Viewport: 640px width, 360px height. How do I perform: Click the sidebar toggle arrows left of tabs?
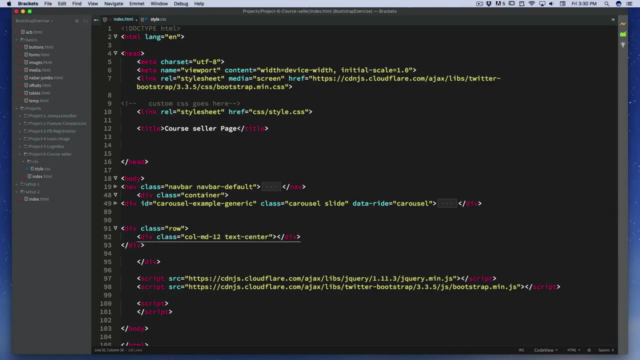(96, 20)
